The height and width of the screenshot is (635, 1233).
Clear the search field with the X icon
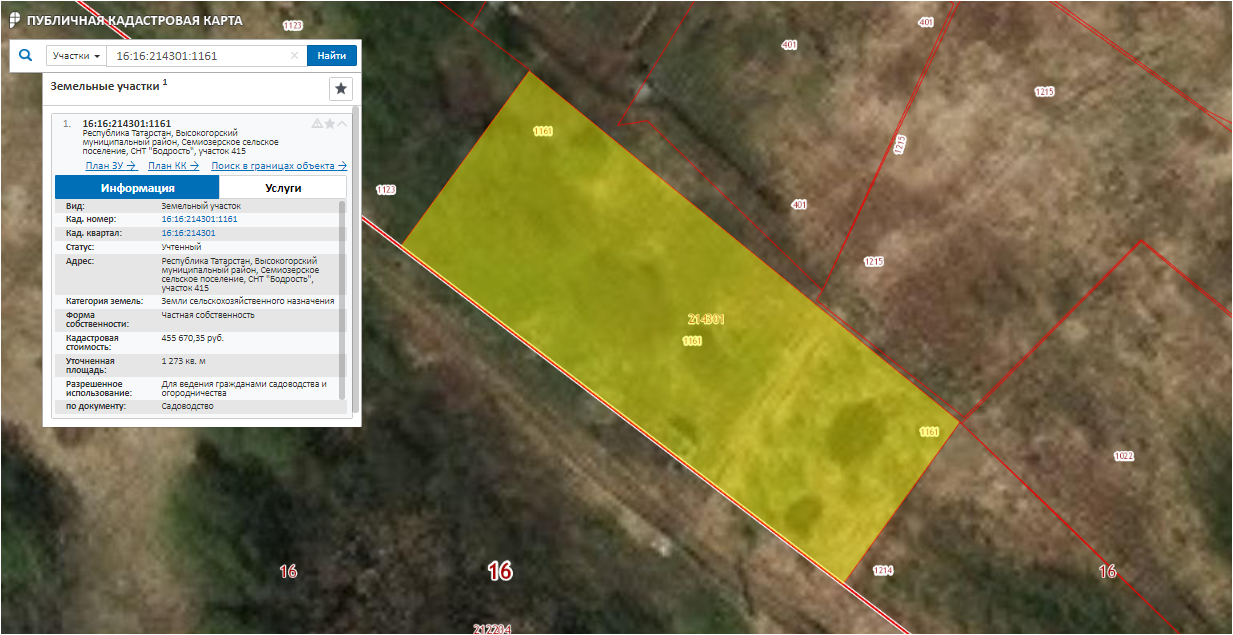[294, 56]
